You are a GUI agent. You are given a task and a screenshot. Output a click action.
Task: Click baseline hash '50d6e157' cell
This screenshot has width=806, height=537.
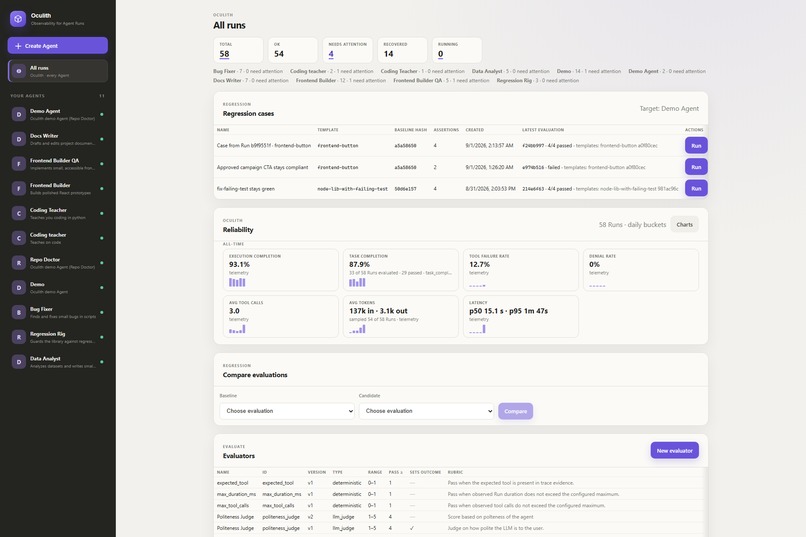[405, 189]
